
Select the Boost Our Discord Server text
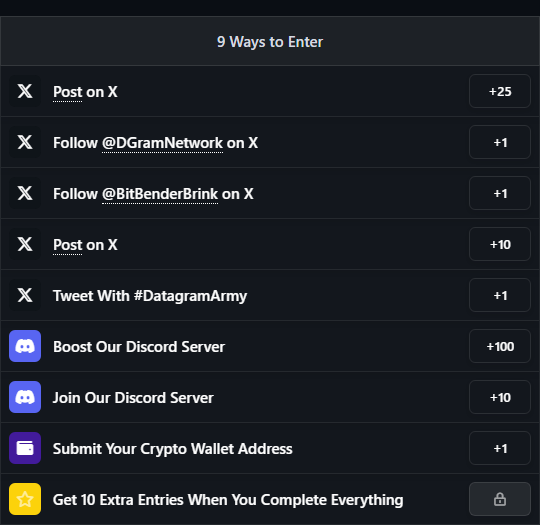point(139,347)
